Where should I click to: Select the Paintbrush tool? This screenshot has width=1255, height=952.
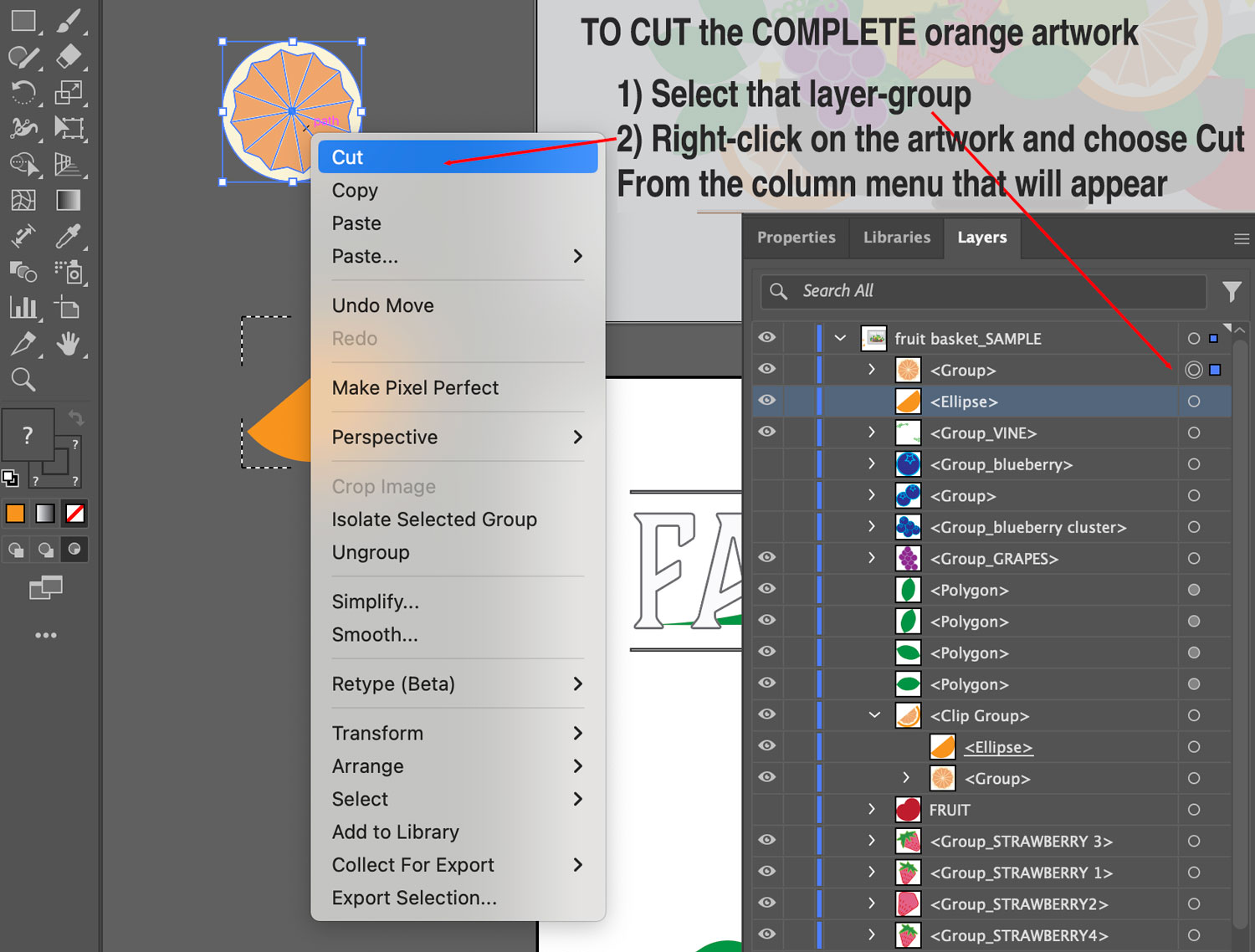tap(69, 21)
